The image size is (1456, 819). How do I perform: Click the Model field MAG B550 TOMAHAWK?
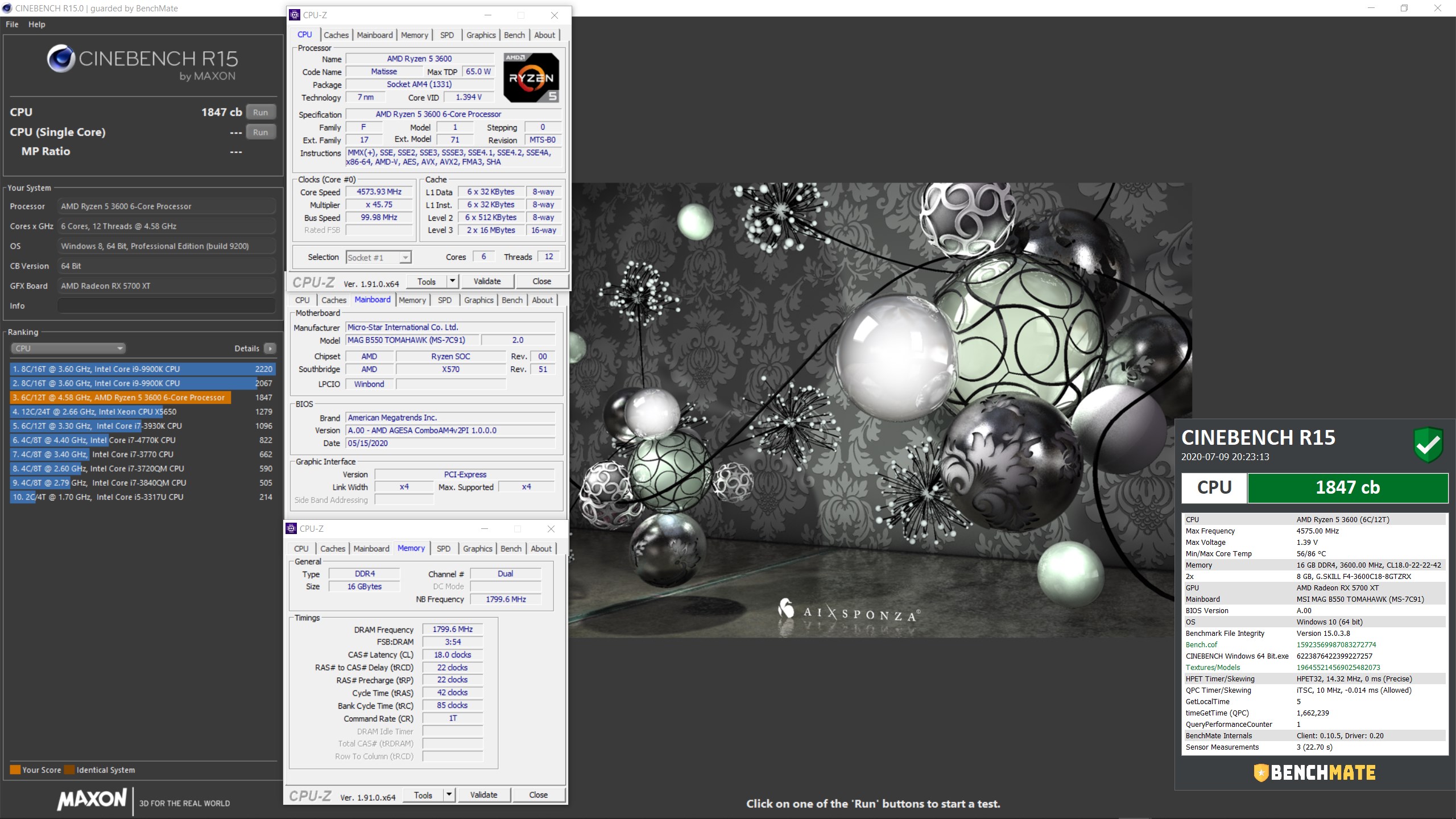412,340
